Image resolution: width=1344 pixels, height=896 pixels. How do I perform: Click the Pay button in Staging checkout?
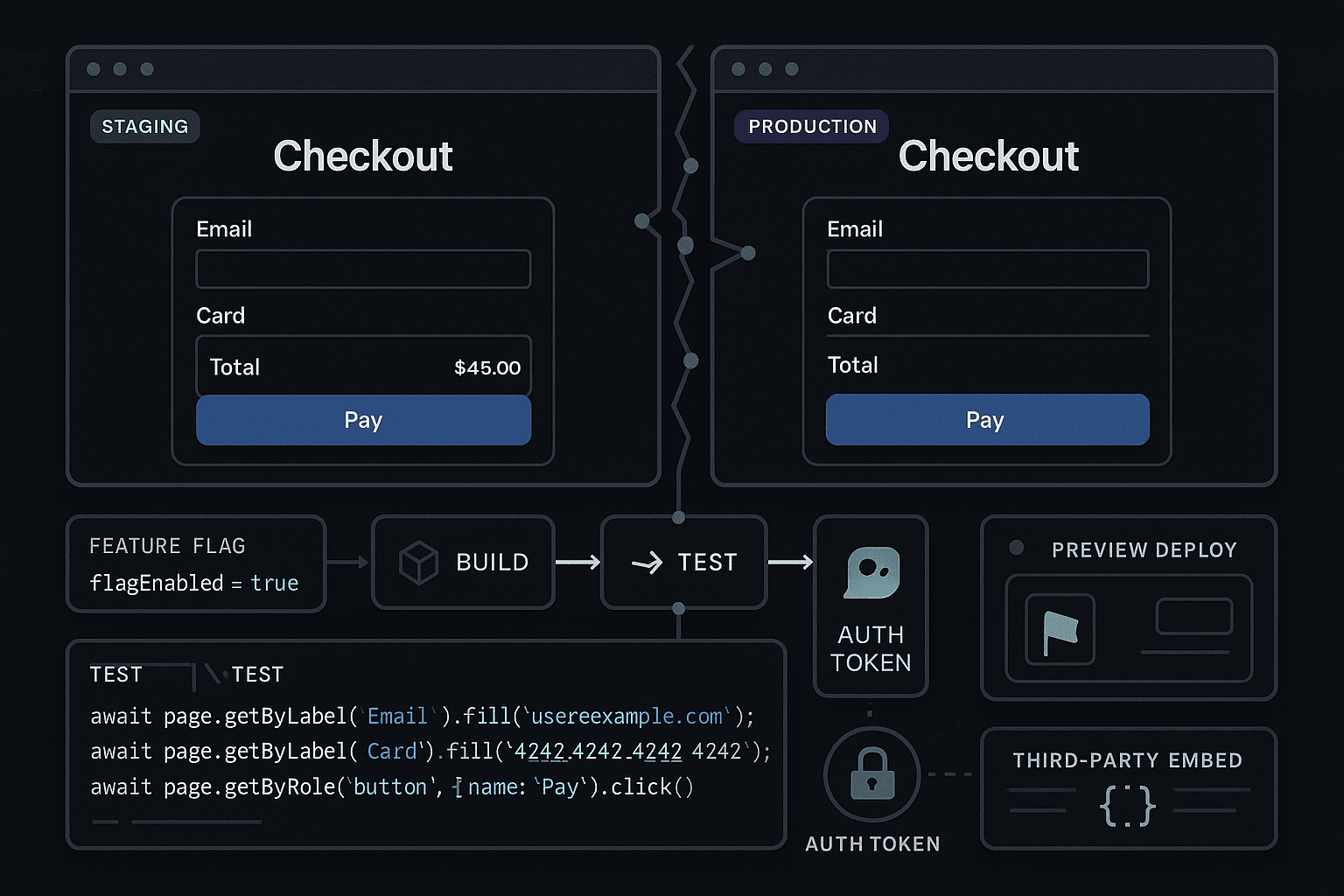(363, 420)
